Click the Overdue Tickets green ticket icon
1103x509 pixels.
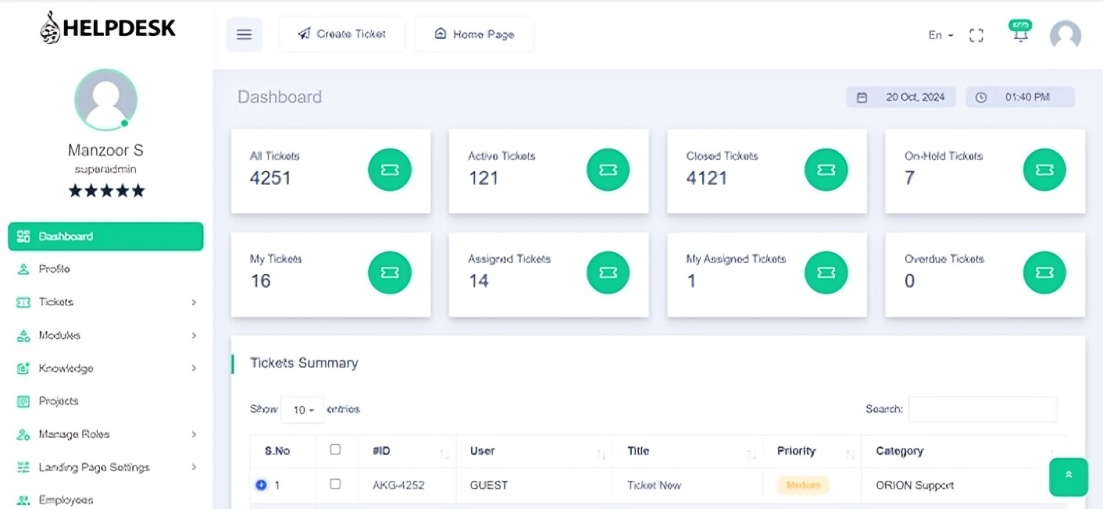pyautogui.click(x=1045, y=273)
